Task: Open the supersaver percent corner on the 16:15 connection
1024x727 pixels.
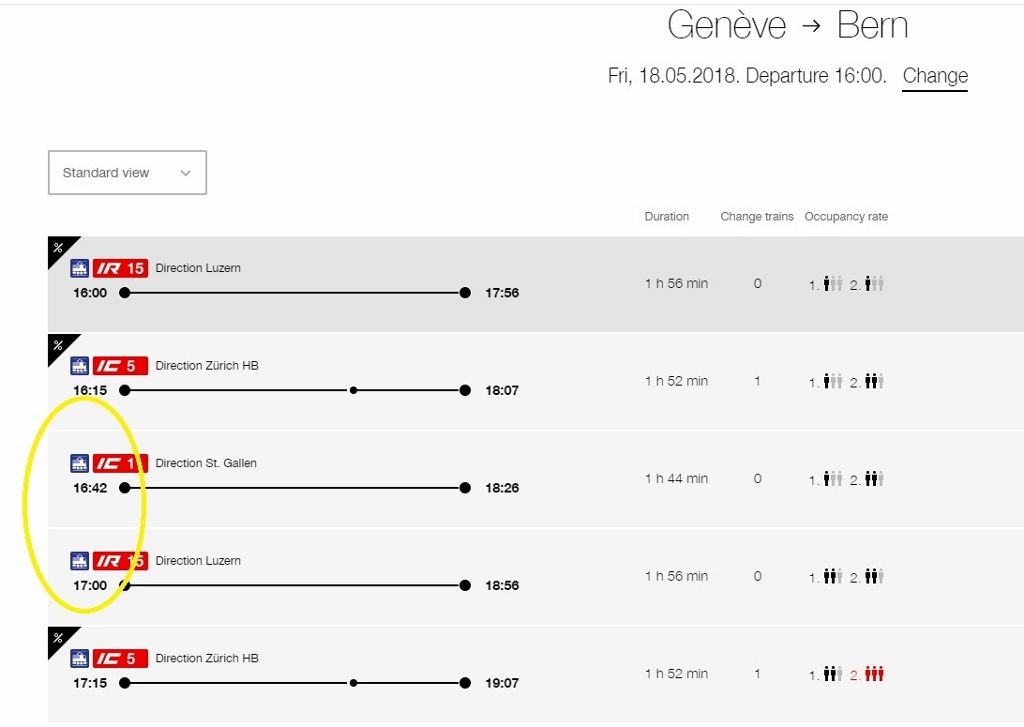Action: pyautogui.click(x=58, y=343)
